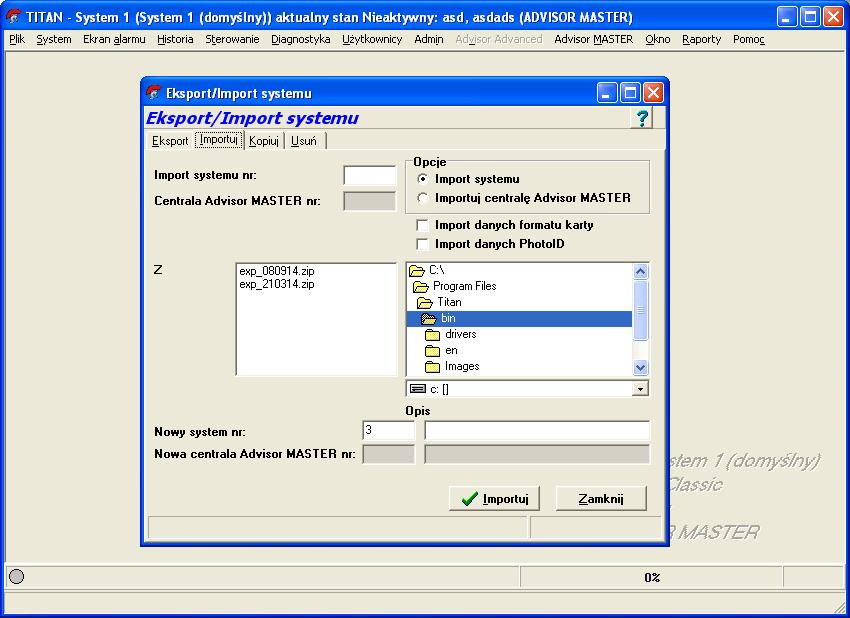Open the Diagnostyka menu

click(x=301, y=39)
